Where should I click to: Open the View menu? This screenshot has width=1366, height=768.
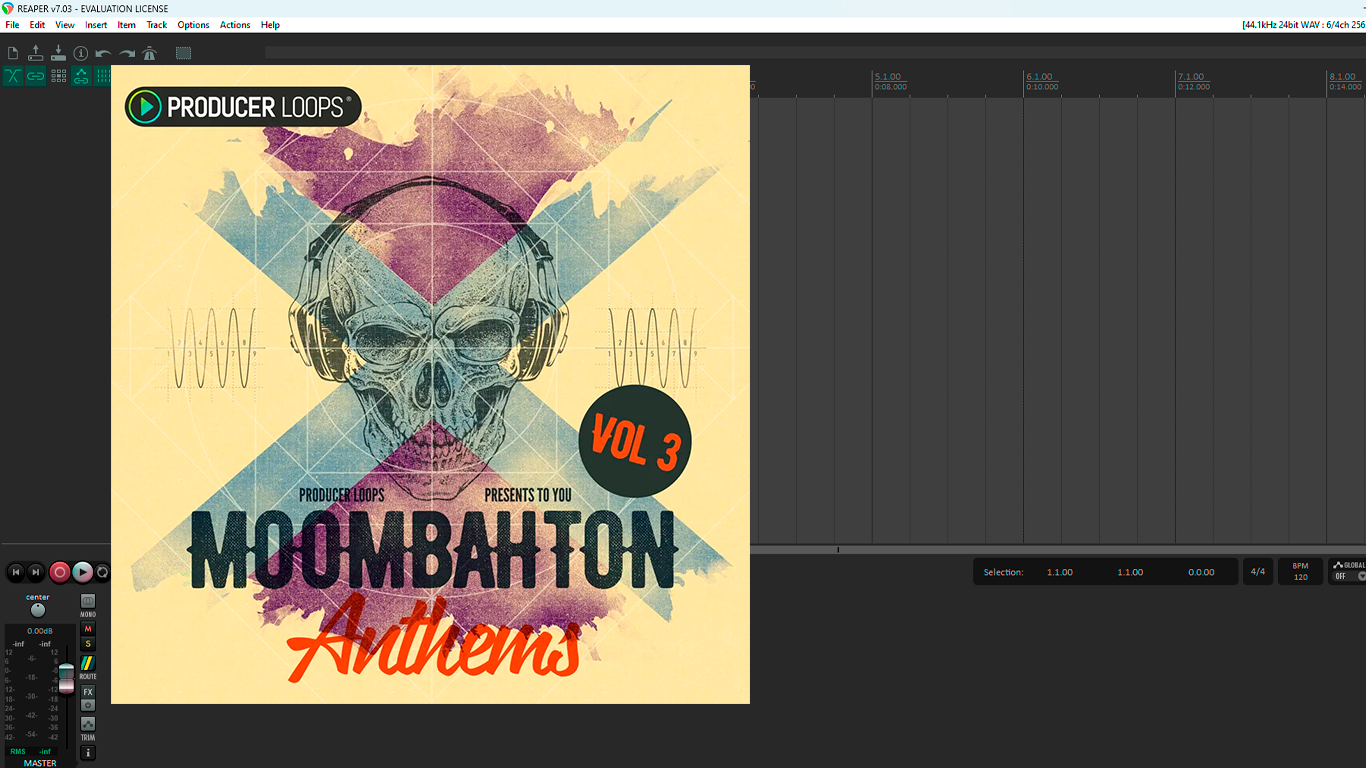(65, 25)
